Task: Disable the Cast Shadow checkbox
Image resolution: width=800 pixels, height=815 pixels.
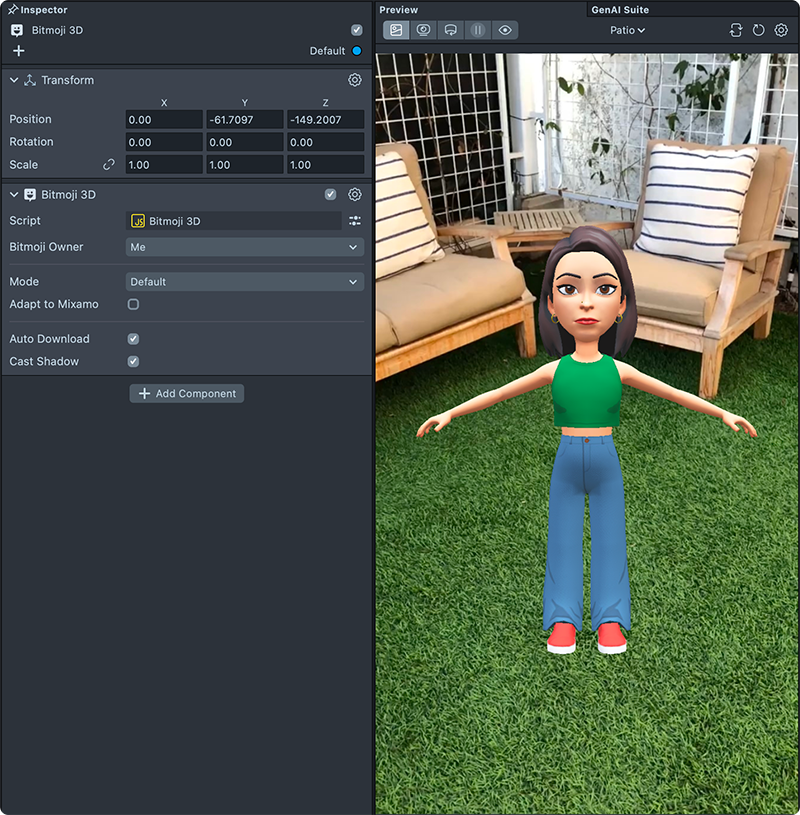Action: point(133,362)
